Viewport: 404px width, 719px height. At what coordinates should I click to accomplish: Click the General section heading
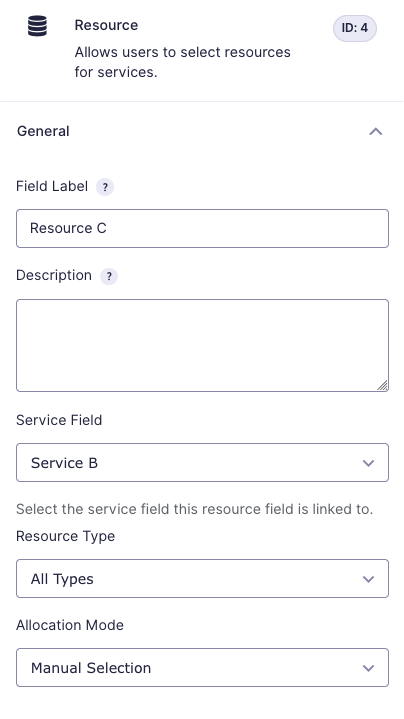(43, 131)
